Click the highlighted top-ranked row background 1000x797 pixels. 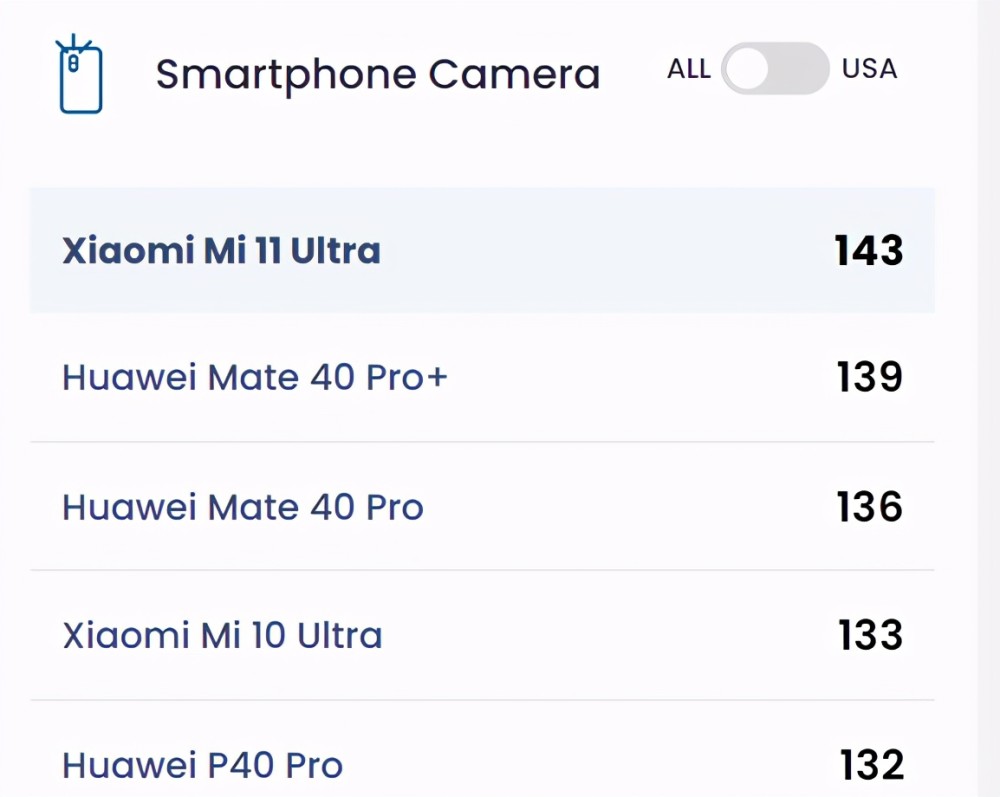tap(482, 250)
